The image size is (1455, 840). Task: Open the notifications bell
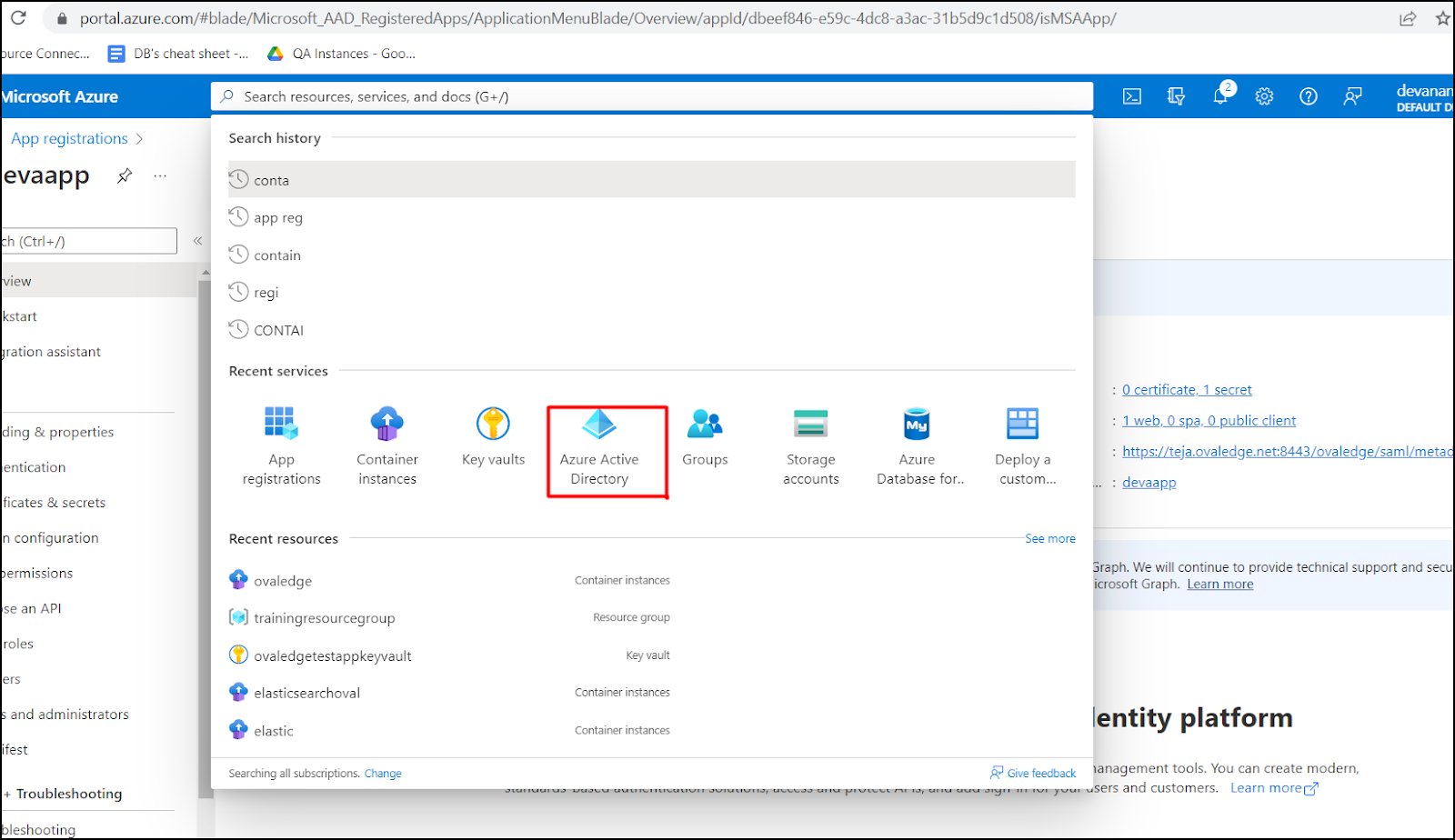[x=1220, y=96]
